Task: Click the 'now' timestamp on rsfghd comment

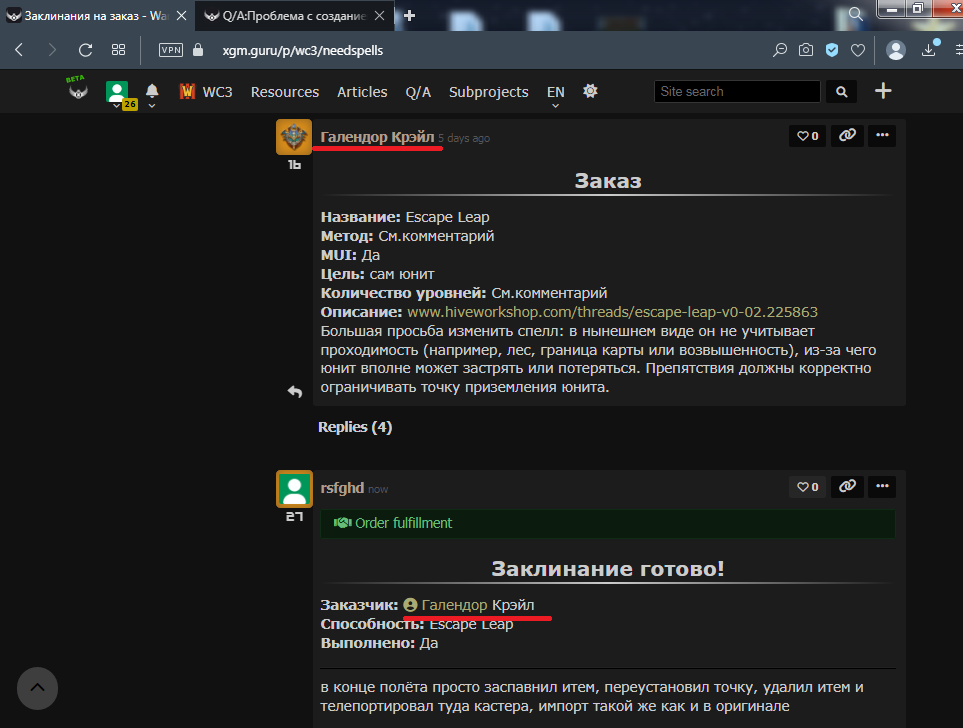Action: point(378,490)
